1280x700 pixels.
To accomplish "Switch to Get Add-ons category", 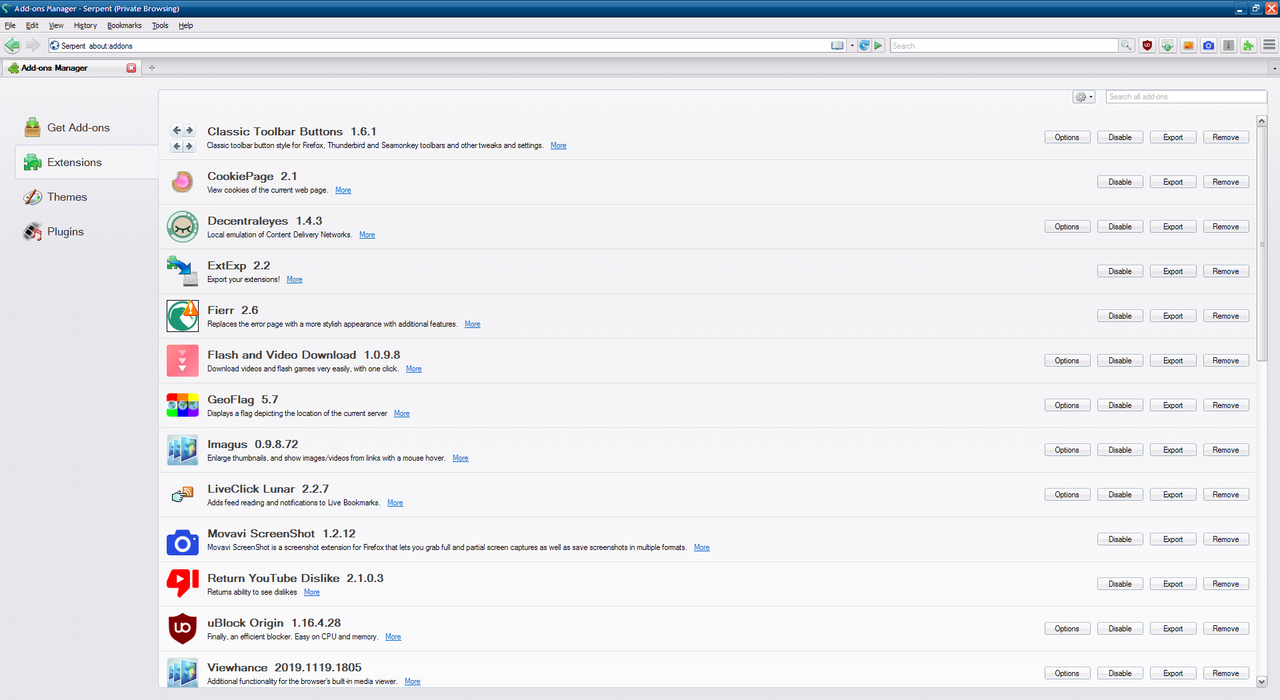I will [86, 128].
